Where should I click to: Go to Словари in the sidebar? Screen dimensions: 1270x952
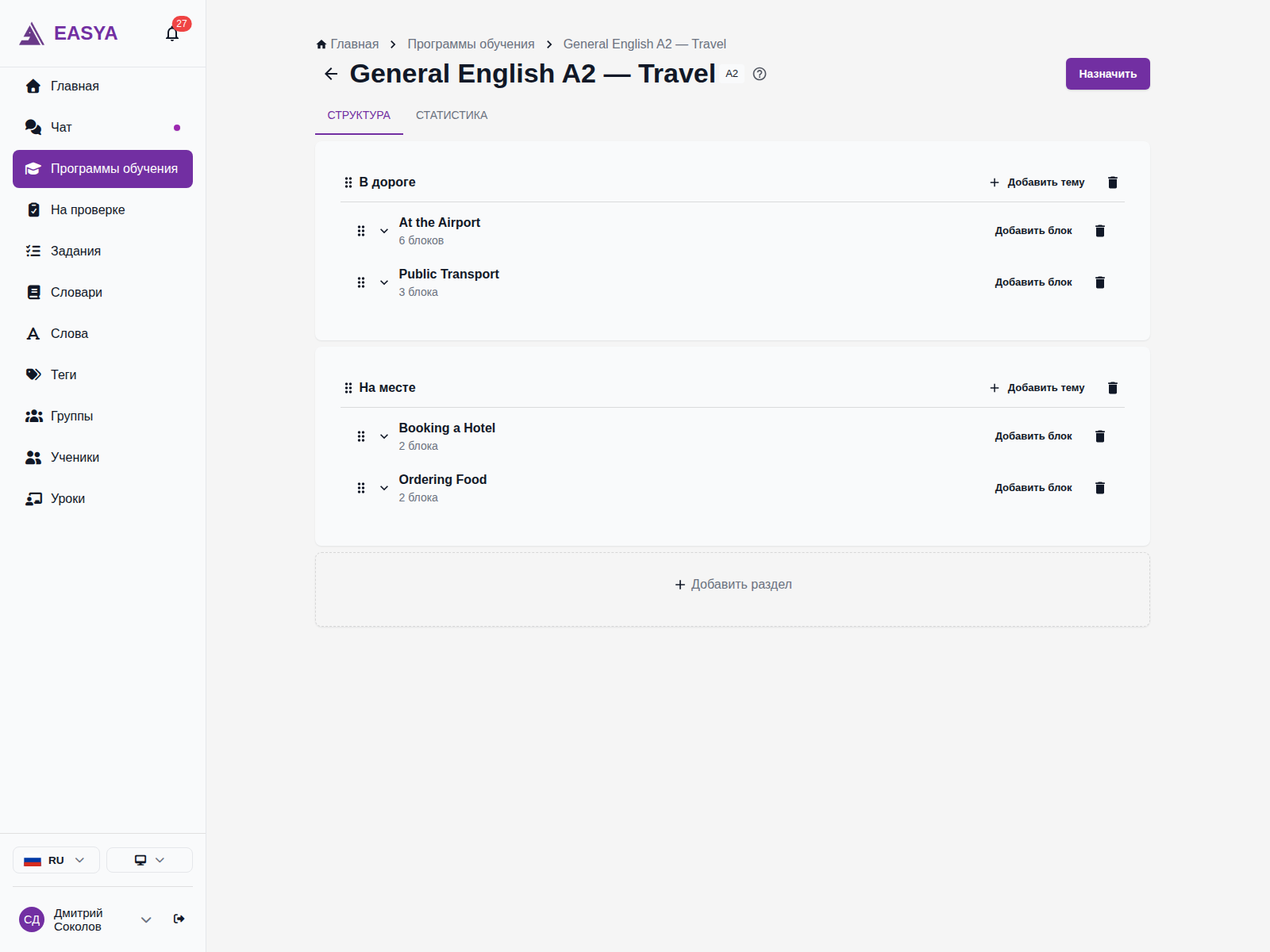[x=103, y=292]
